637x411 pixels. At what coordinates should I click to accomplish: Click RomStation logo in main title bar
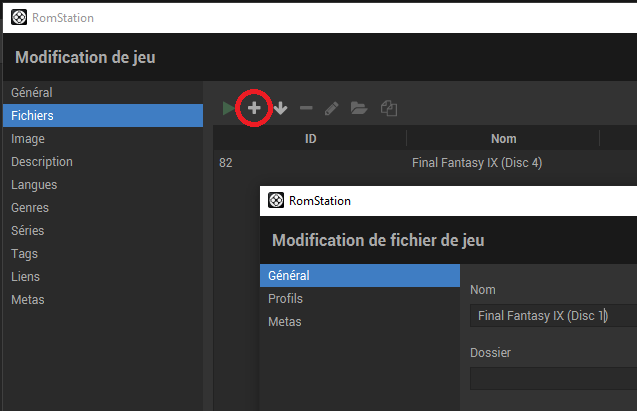click(x=19, y=18)
